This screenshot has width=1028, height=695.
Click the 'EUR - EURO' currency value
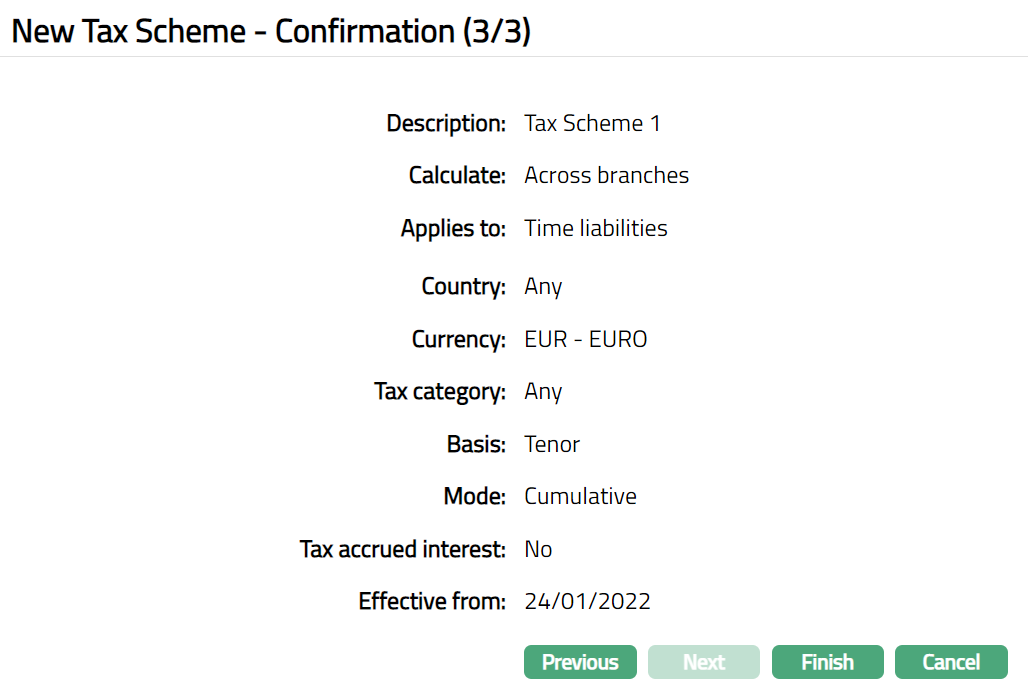pyautogui.click(x=585, y=340)
